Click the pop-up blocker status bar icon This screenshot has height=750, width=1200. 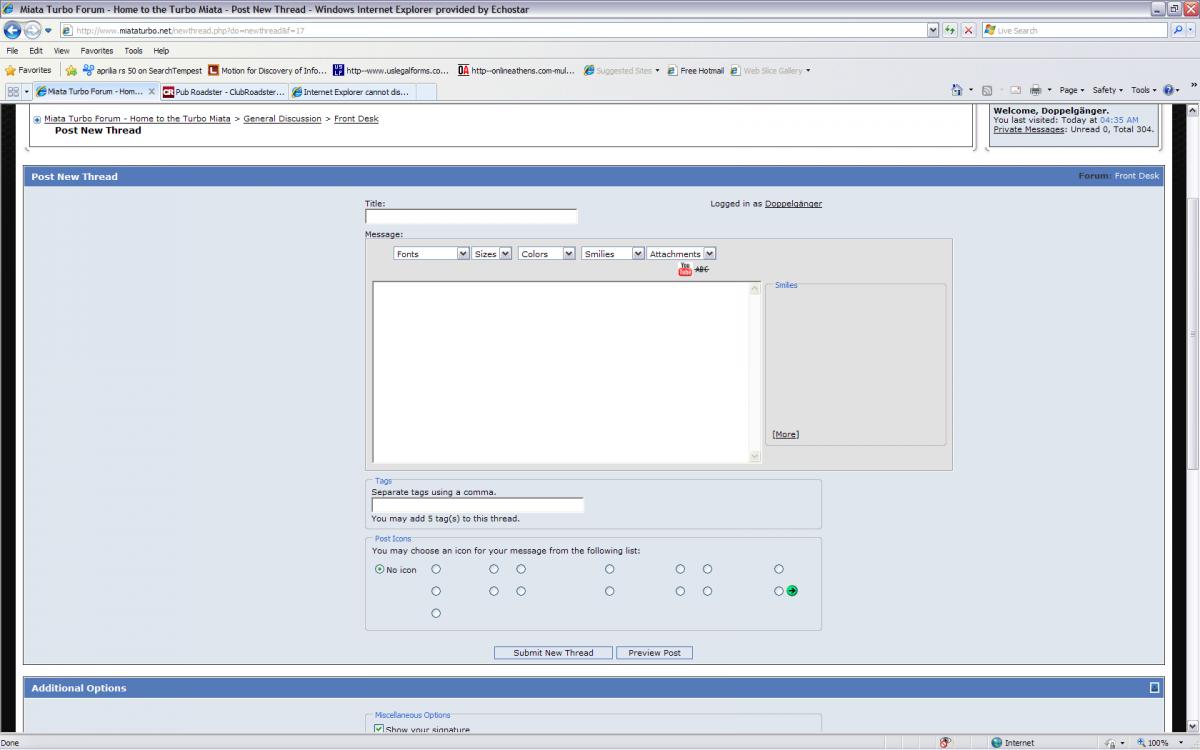pos(945,742)
